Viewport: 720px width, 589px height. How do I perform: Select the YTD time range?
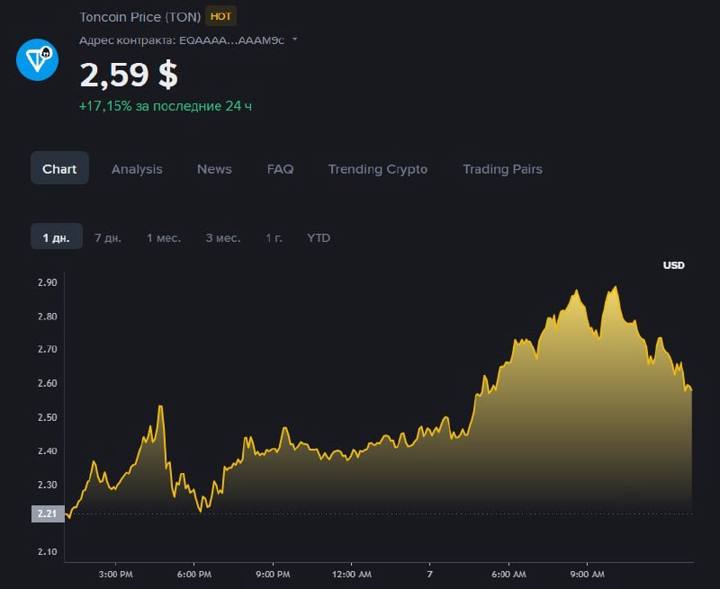click(x=319, y=238)
